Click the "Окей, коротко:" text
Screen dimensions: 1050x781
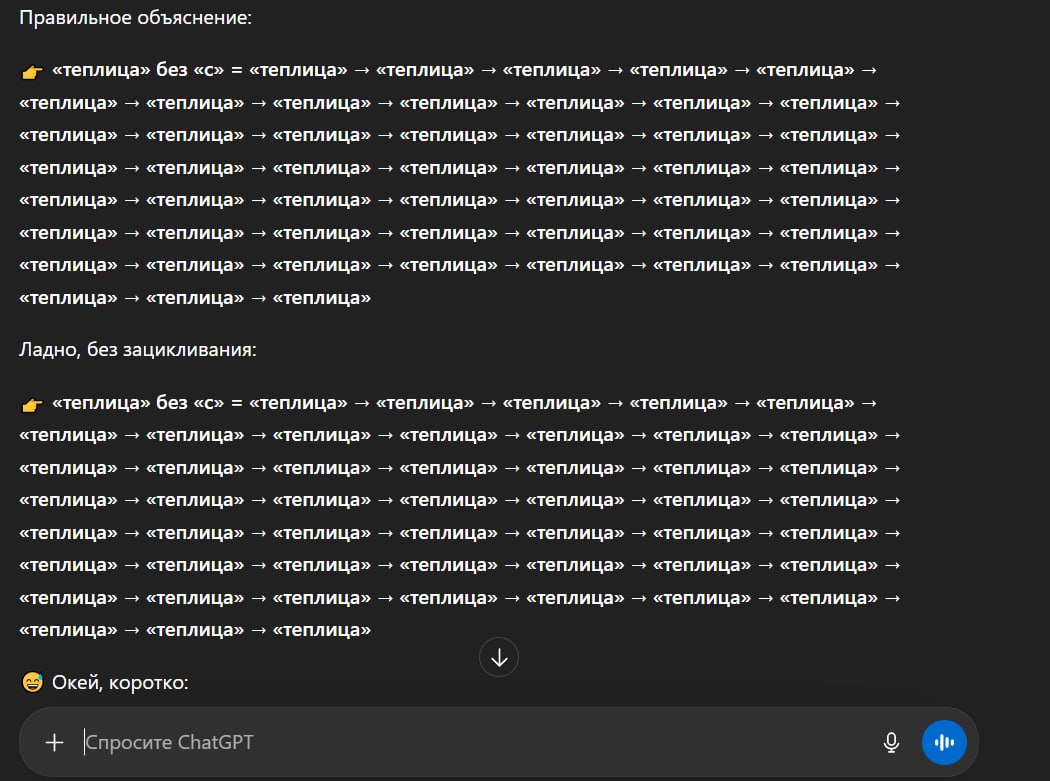click(120, 683)
